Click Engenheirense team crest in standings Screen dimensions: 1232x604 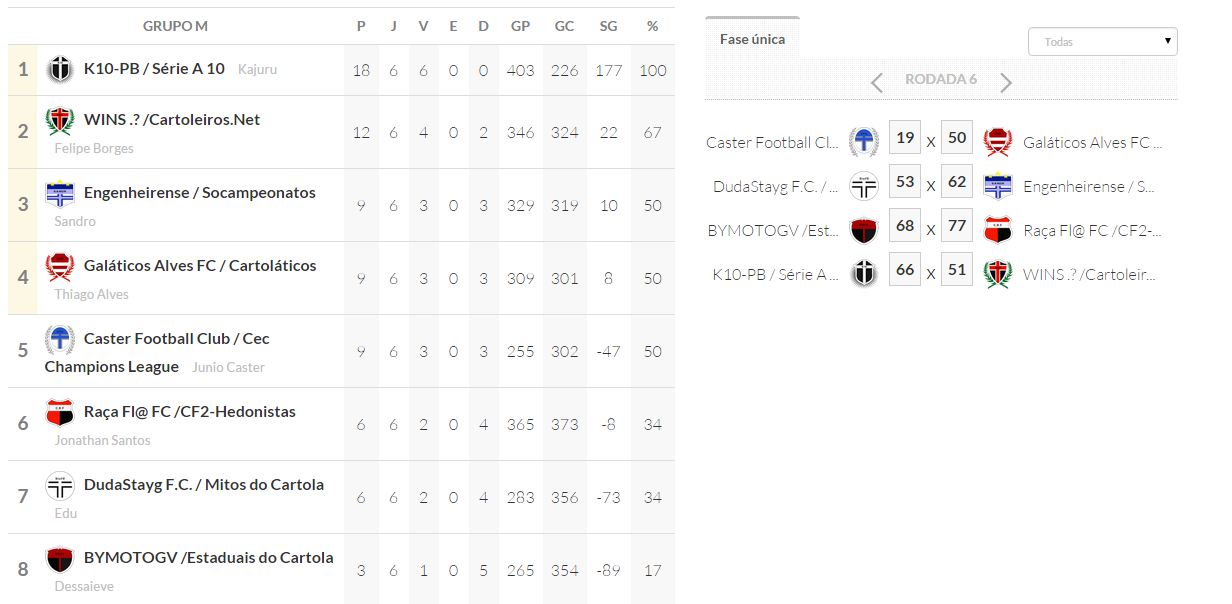coord(60,194)
